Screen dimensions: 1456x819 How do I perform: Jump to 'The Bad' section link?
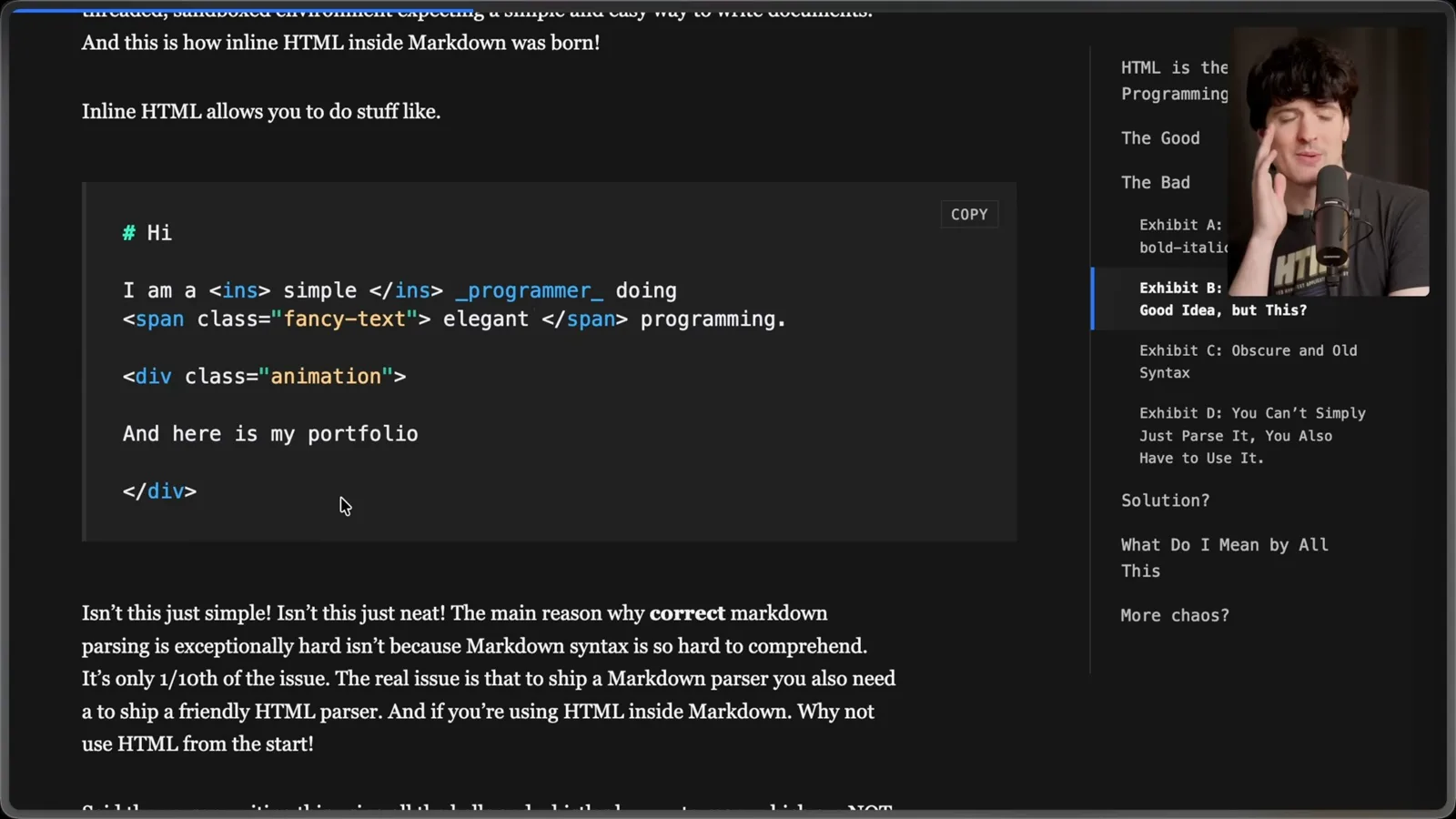1156,183
